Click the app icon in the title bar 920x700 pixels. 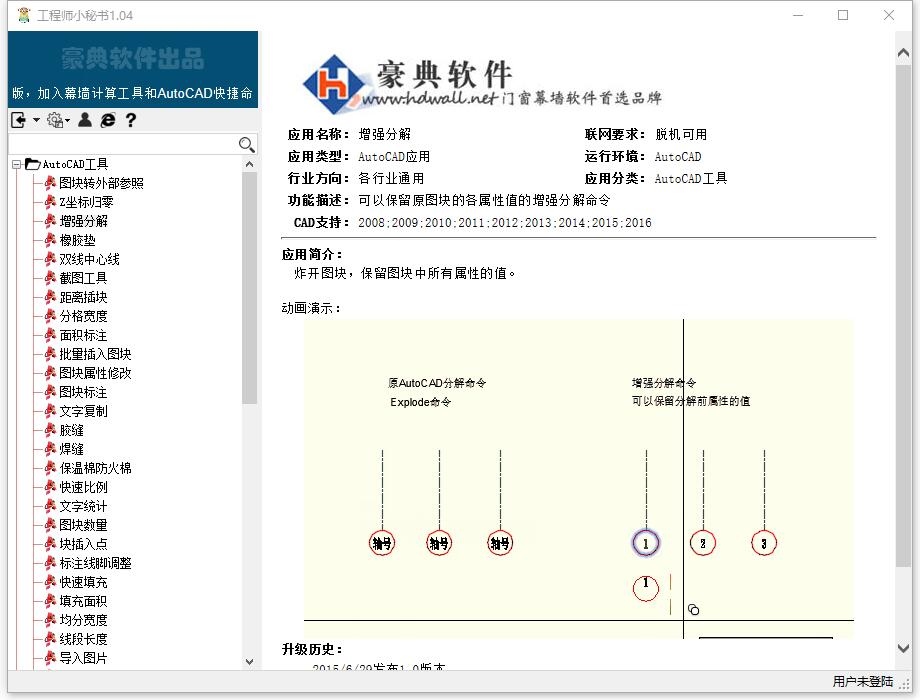tap(24, 15)
